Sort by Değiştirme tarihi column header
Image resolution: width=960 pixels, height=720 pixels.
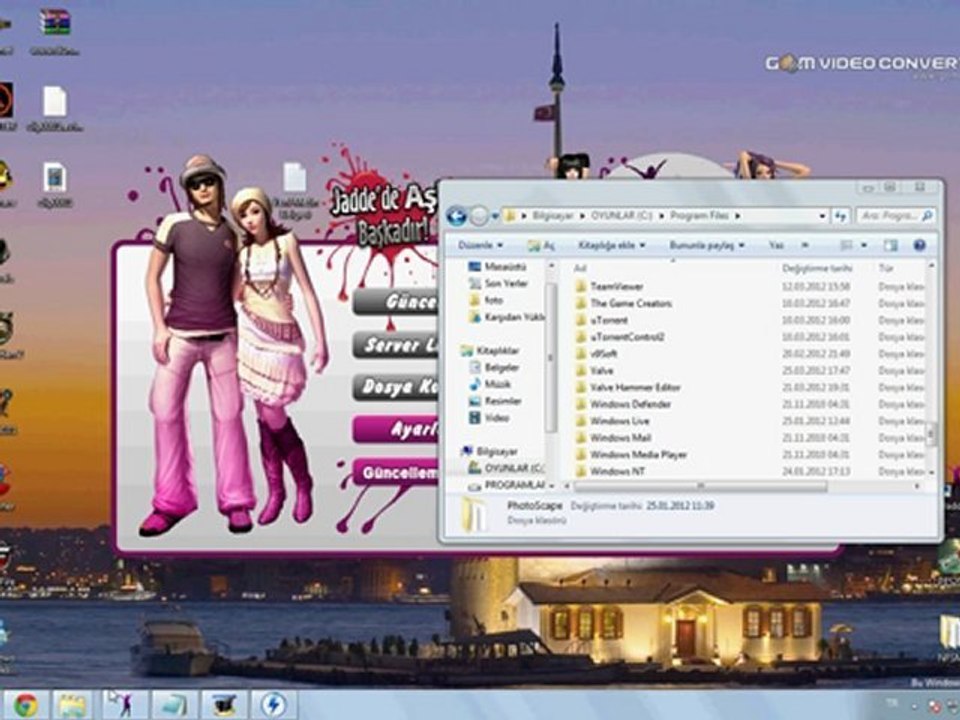[817, 268]
